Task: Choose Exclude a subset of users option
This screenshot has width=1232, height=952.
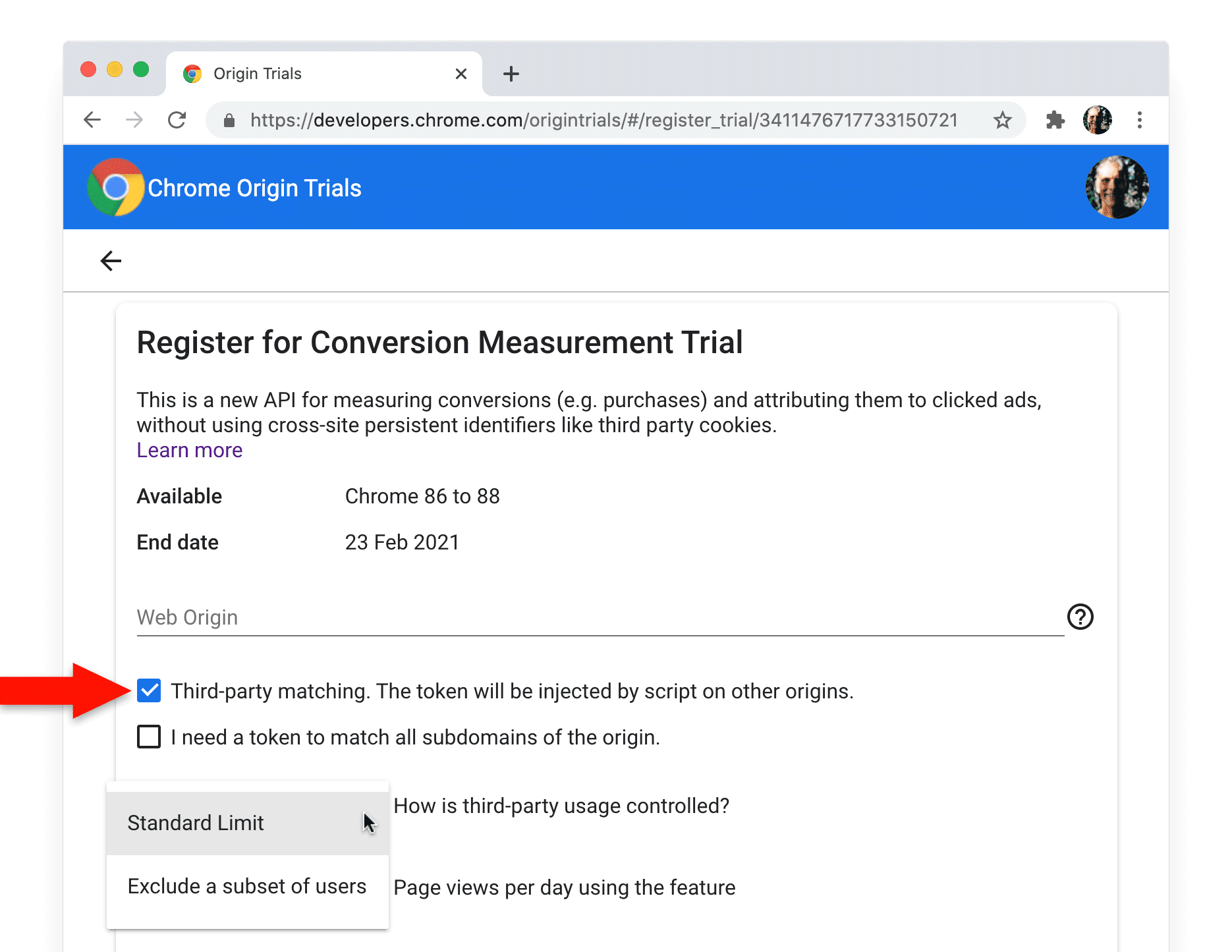Action: coord(247,886)
